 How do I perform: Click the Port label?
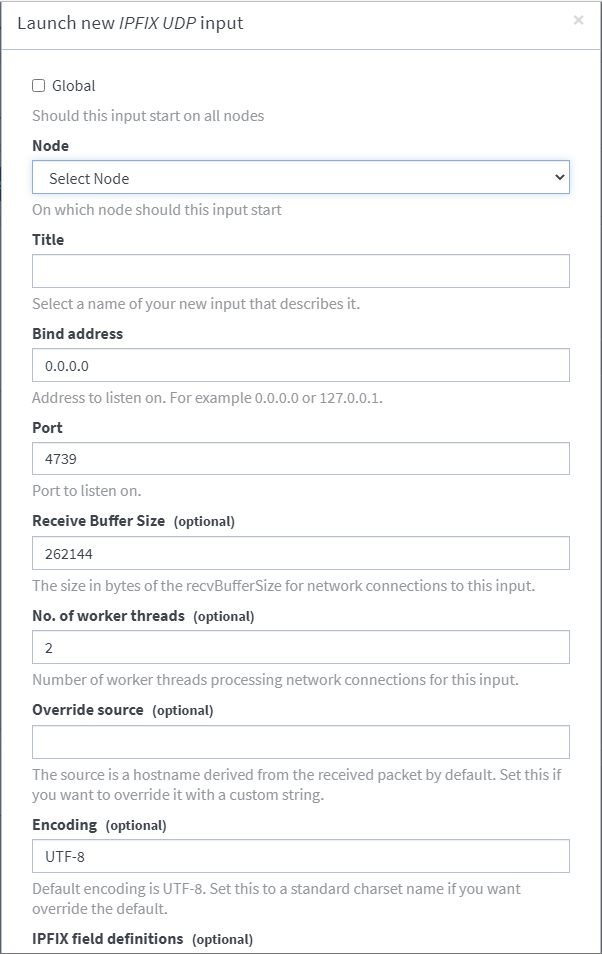(x=47, y=428)
